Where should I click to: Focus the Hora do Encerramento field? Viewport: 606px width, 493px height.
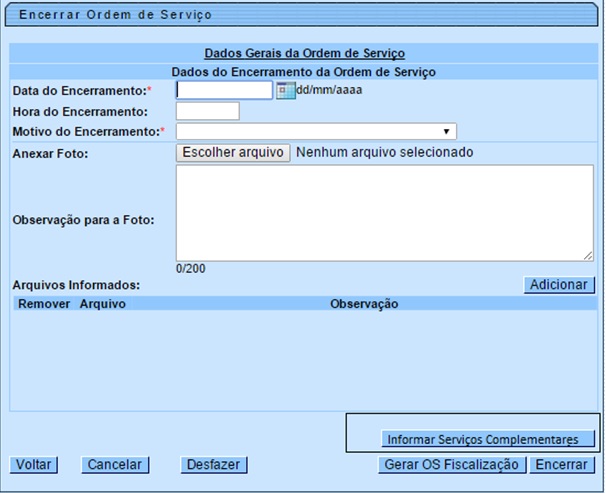207,111
